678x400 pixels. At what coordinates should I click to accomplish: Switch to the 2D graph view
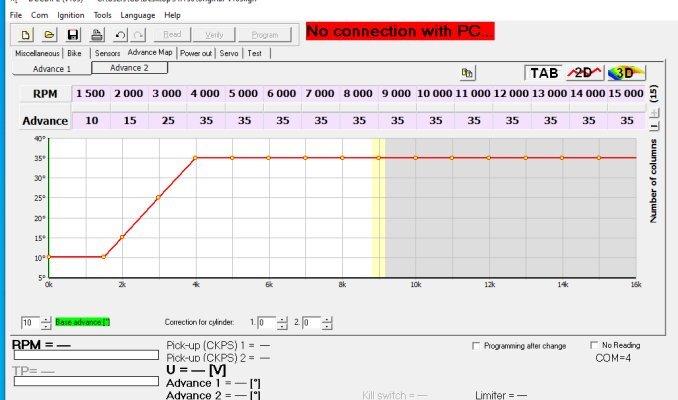pyautogui.click(x=585, y=73)
